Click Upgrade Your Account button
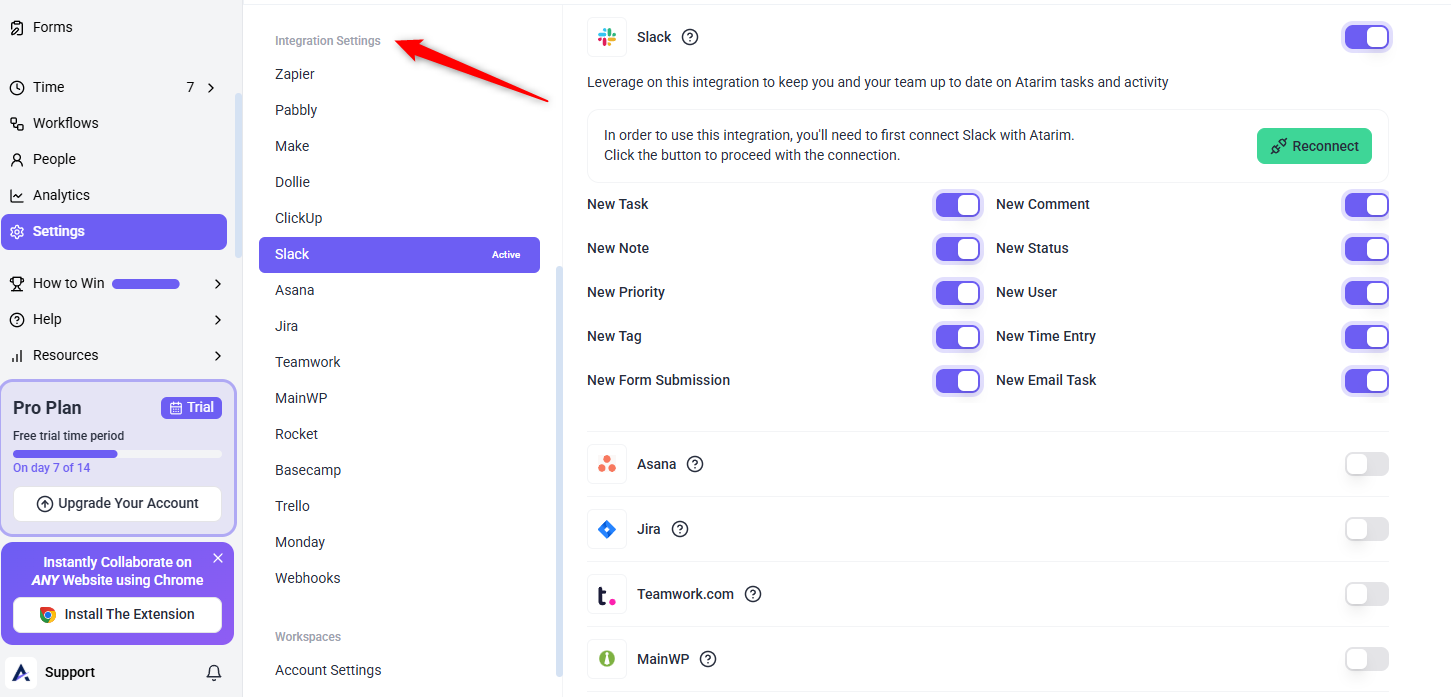This screenshot has width=1451, height=697. pos(118,504)
